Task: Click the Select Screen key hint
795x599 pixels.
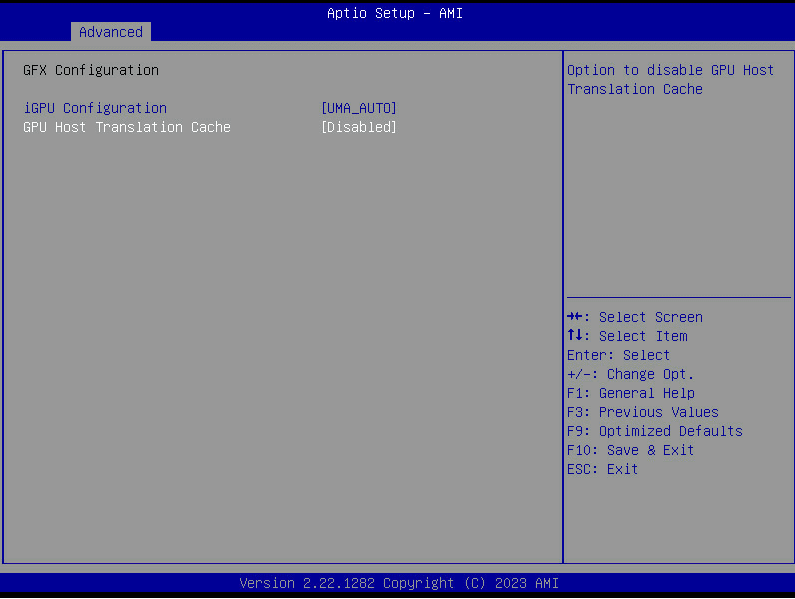Action: [635, 317]
